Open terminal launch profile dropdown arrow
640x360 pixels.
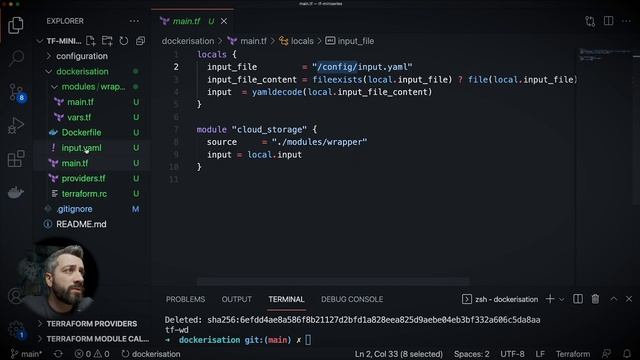point(562,300)
